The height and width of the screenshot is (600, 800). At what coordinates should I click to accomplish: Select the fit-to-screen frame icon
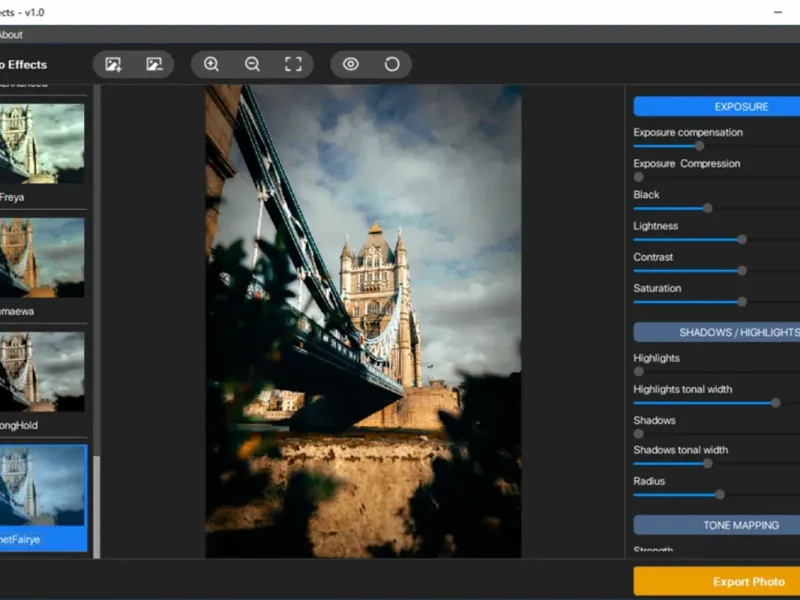(293, 64)
